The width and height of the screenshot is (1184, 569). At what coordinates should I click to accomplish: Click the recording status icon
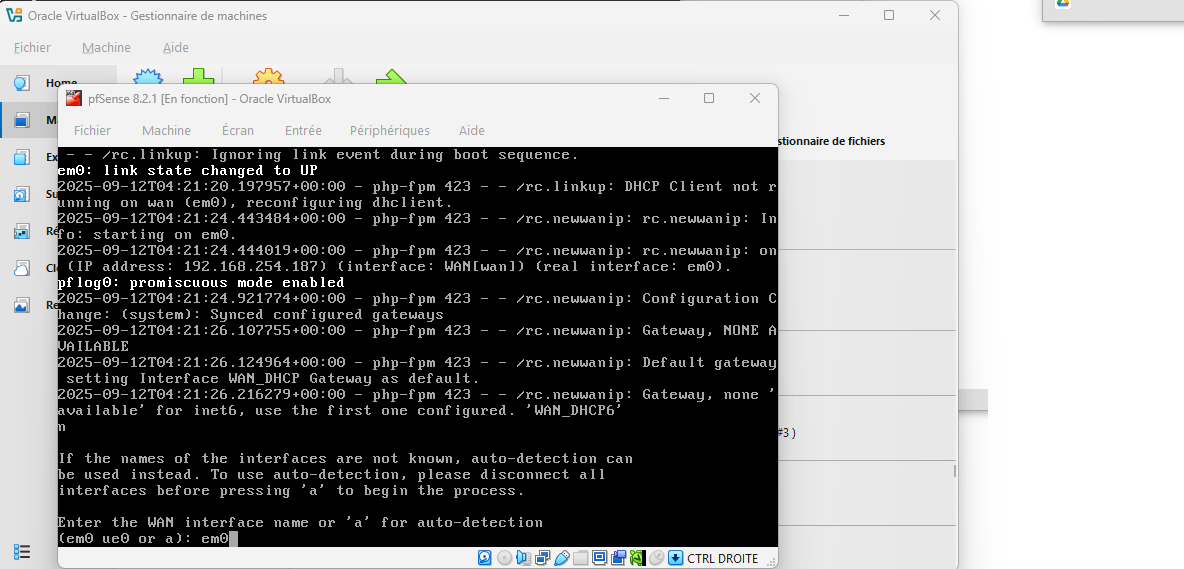click(x=619, y=558)
